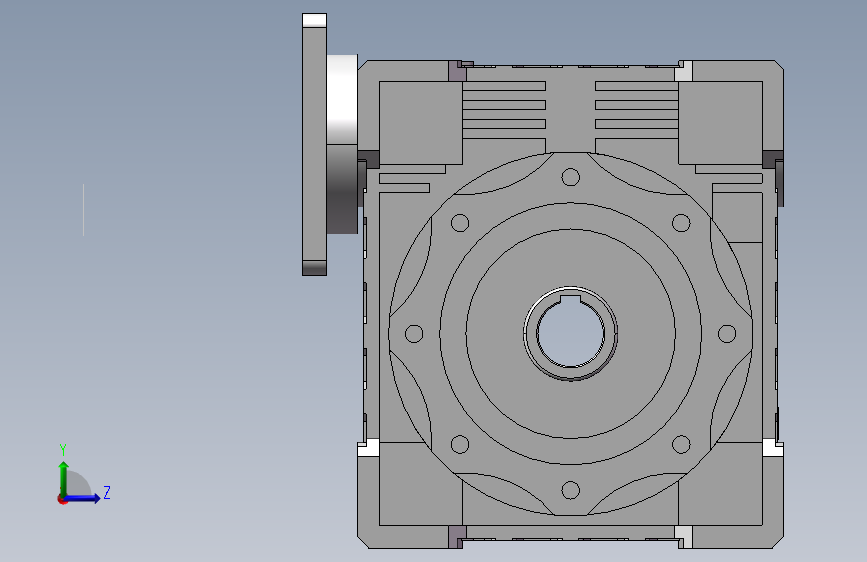Viewport: 867px width, 562px height.
Task: Select the tall input flange plate at left
Action: [x=315, y=144]
